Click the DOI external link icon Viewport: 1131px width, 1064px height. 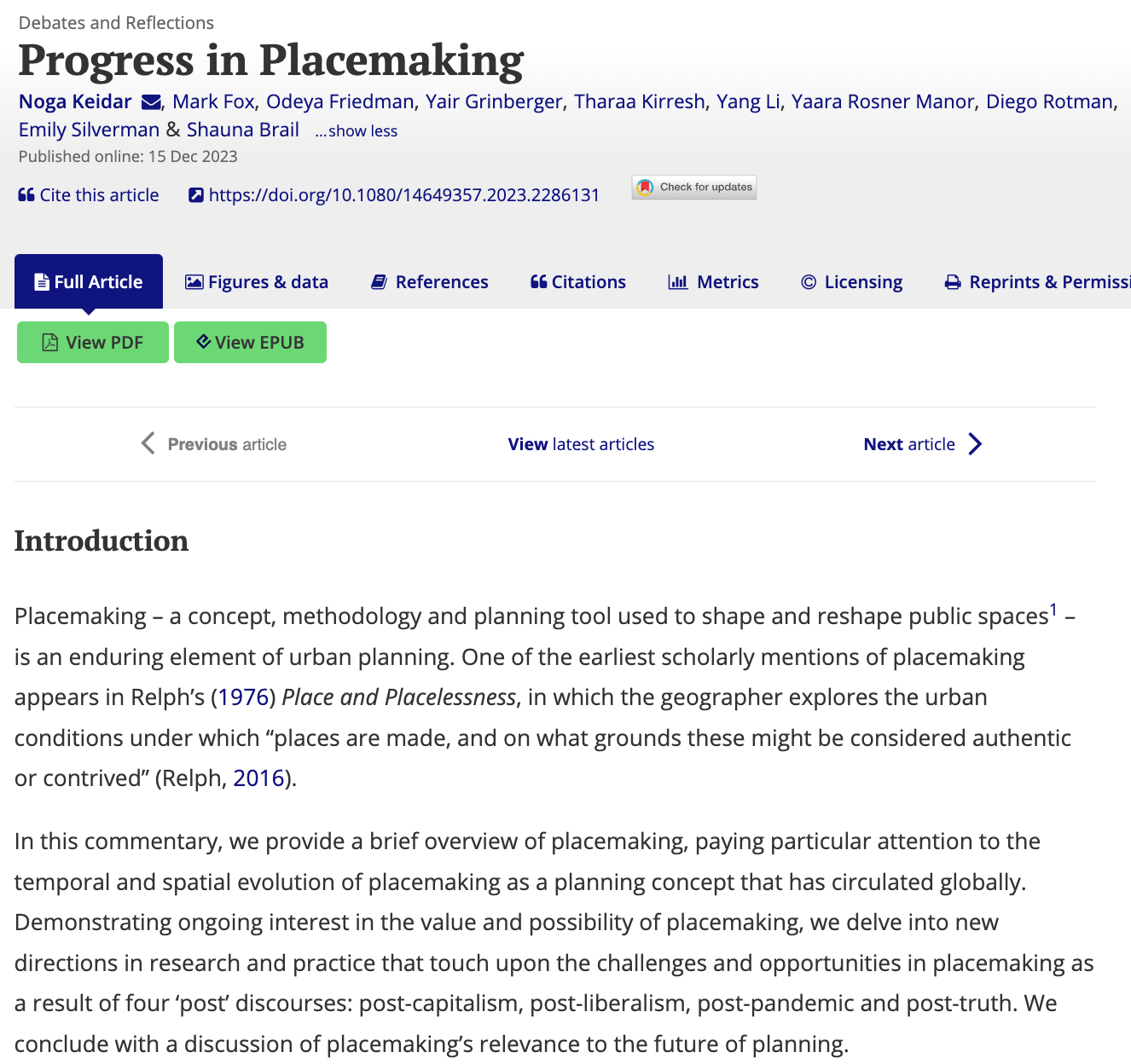[x=196, y=195]
